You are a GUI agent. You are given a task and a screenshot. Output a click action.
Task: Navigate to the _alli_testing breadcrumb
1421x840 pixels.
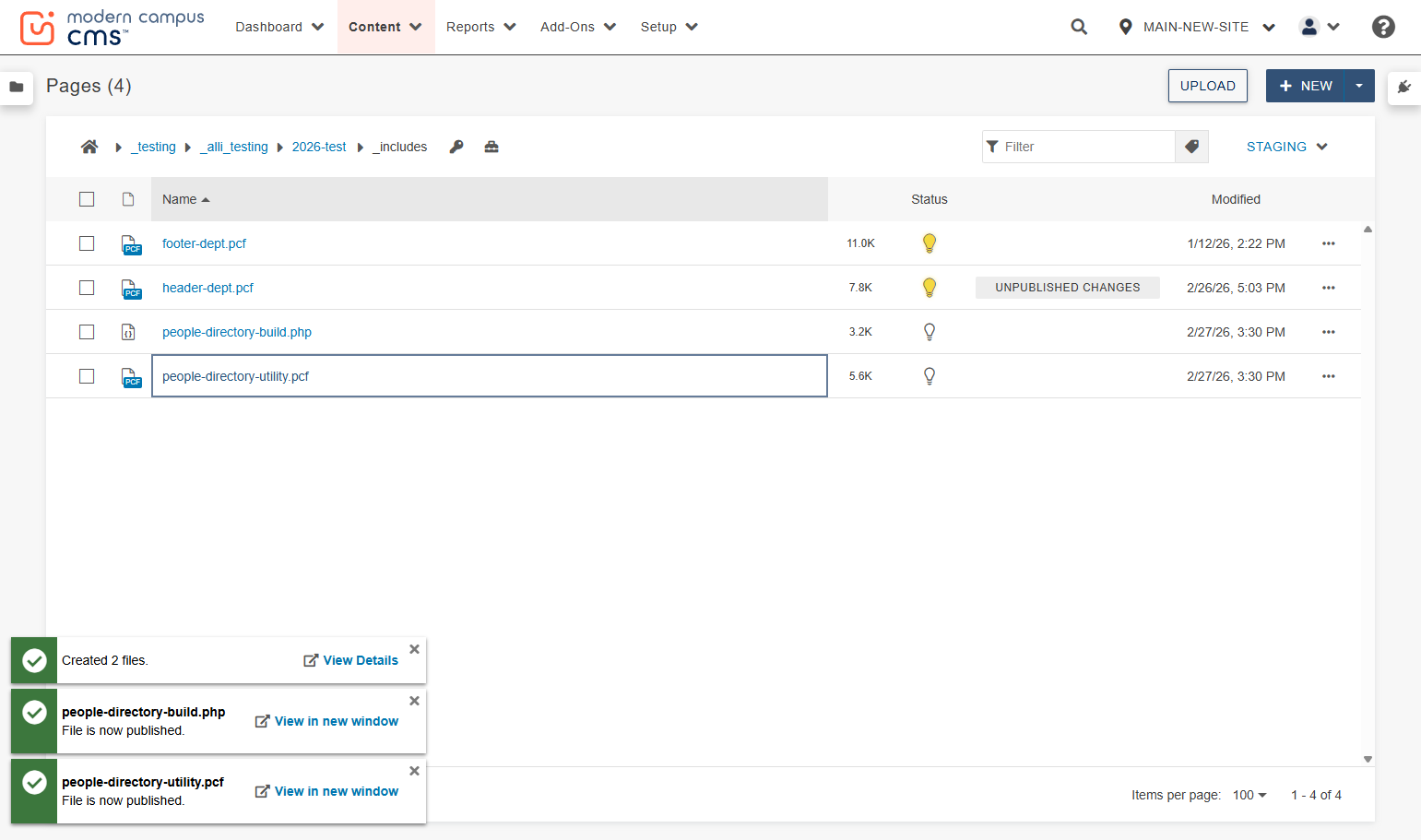pyautogui.click(x=234, y=147)
